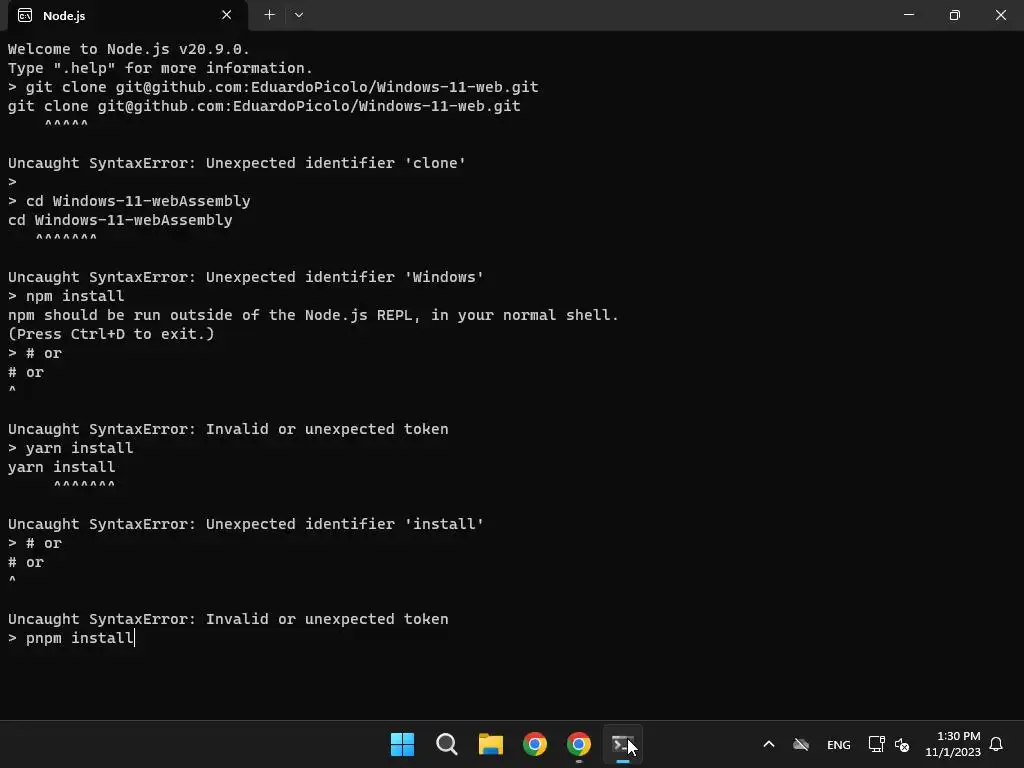Image resolution: width=1024 pixels, height=768 pixels.
Task: Click the last 'Invalid or unexpected token' line
Action: point(228,619)
